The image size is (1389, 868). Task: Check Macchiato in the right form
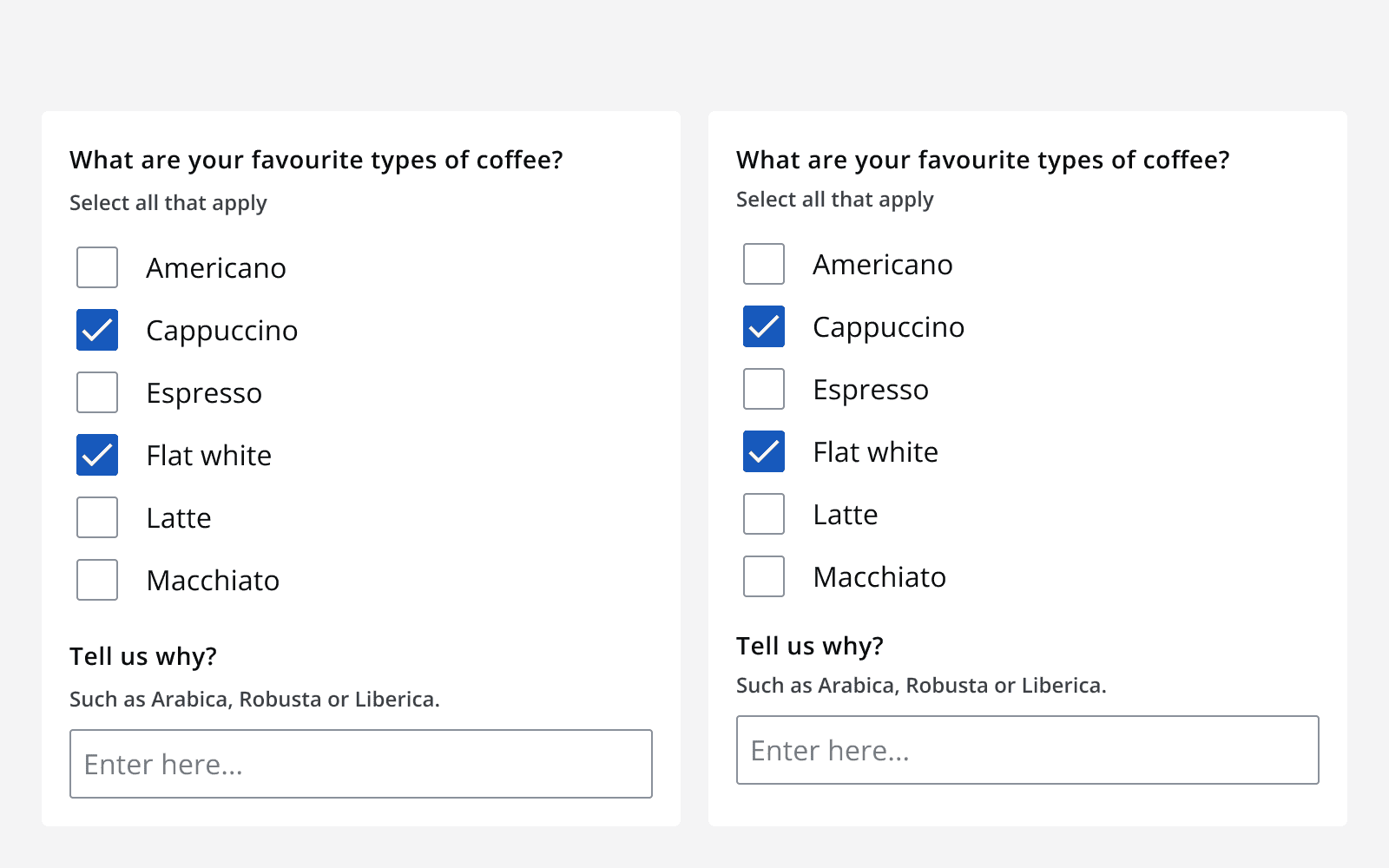[x=763, y=575]
